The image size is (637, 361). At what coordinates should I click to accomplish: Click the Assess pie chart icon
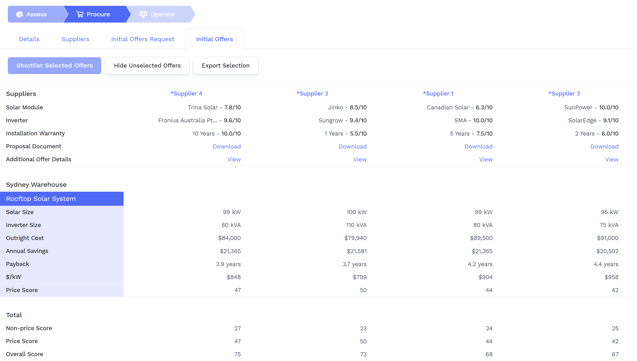pos(20,14)
